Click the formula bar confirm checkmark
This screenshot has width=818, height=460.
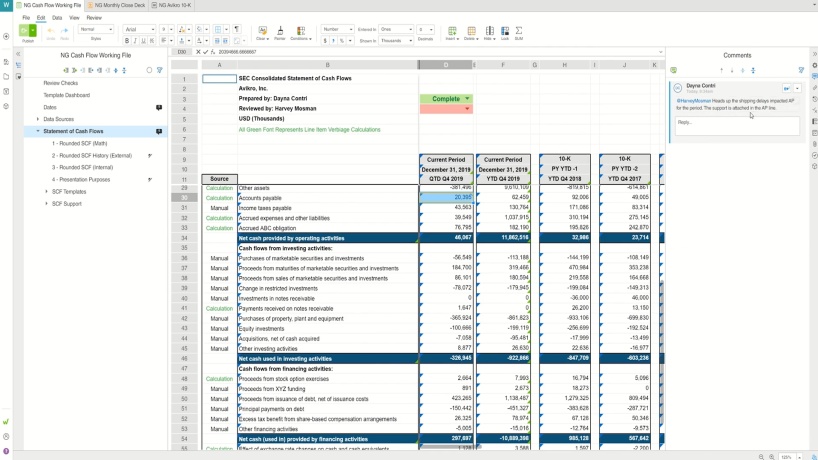coord(206,52)
